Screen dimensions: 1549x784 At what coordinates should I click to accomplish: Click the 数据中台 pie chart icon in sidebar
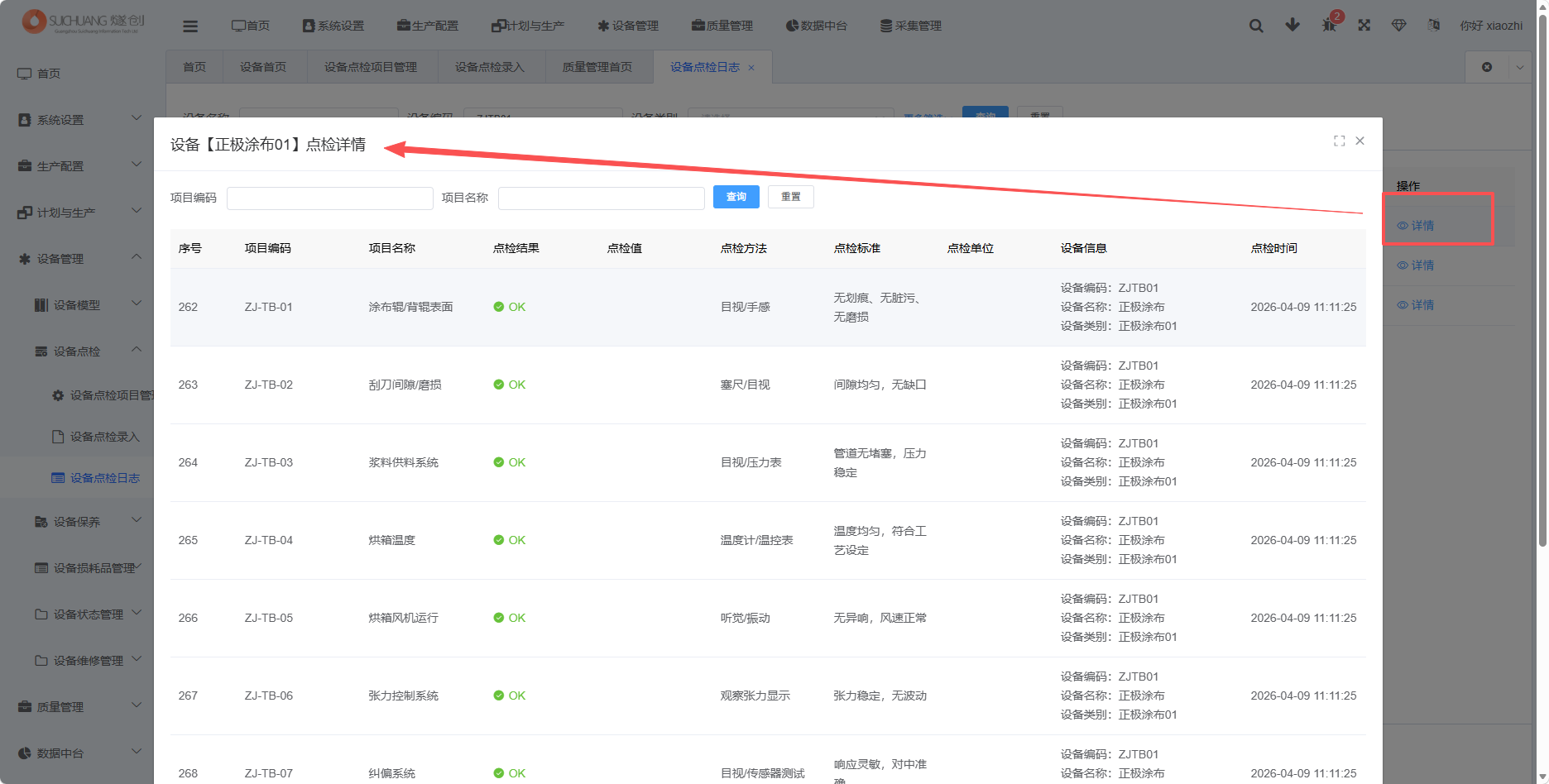coord(24,753)
